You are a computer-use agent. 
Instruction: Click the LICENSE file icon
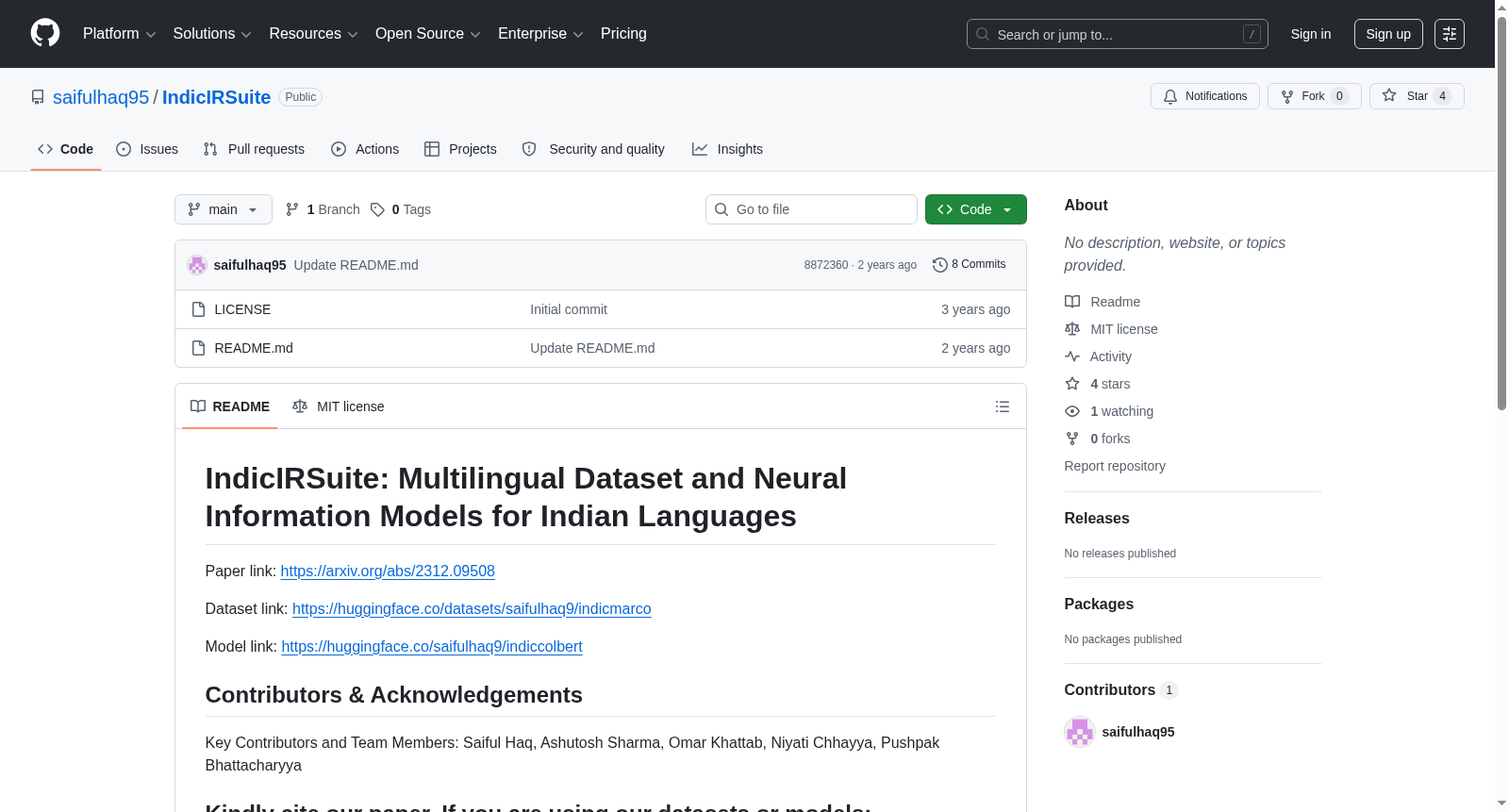tap(198, 309)
